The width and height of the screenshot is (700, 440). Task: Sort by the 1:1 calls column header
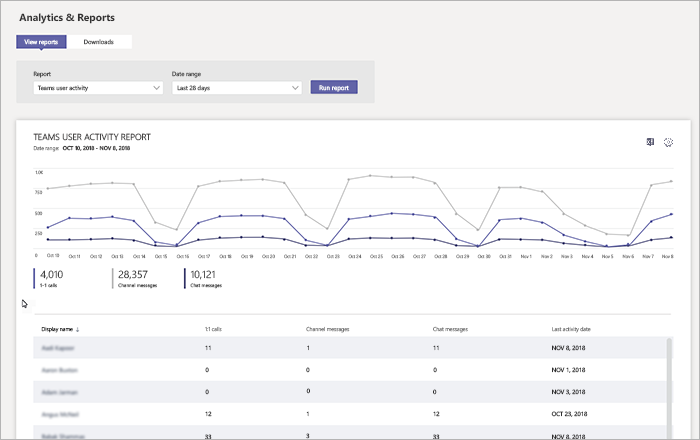[x=214, y=328]
